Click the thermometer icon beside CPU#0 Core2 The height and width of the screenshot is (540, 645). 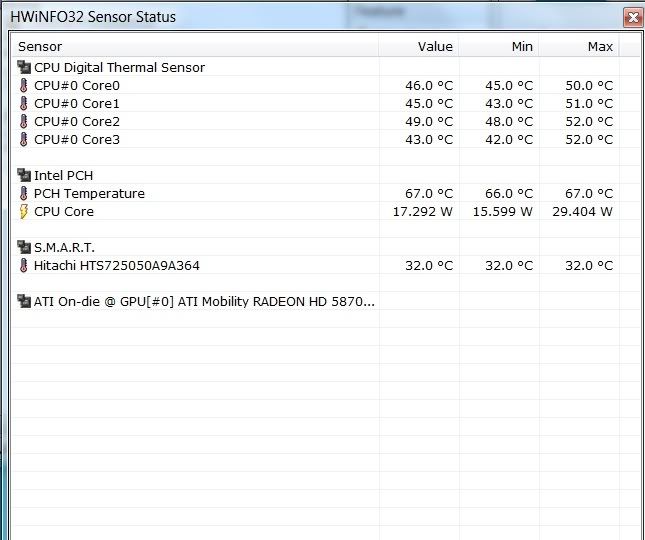23,122
